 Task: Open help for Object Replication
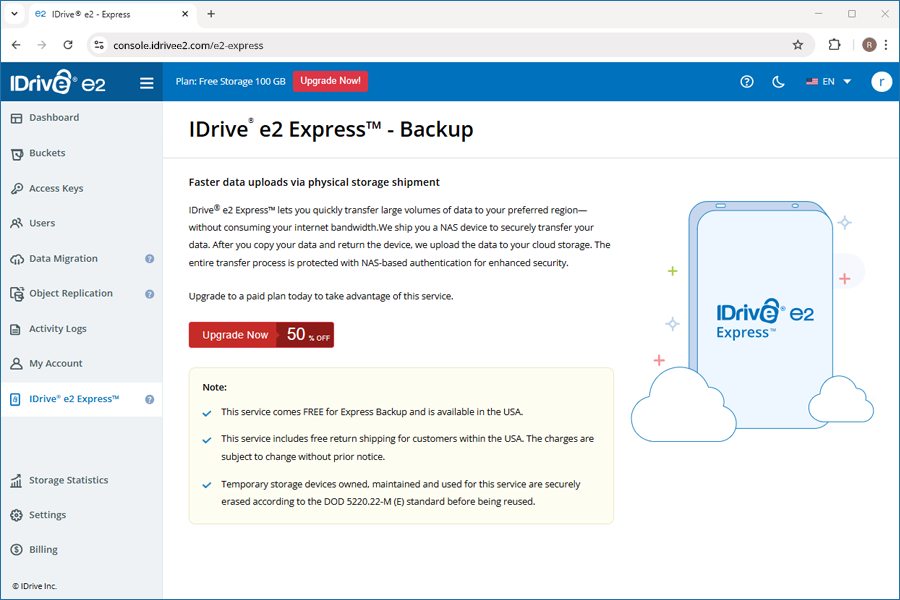[x=149, y=294]
